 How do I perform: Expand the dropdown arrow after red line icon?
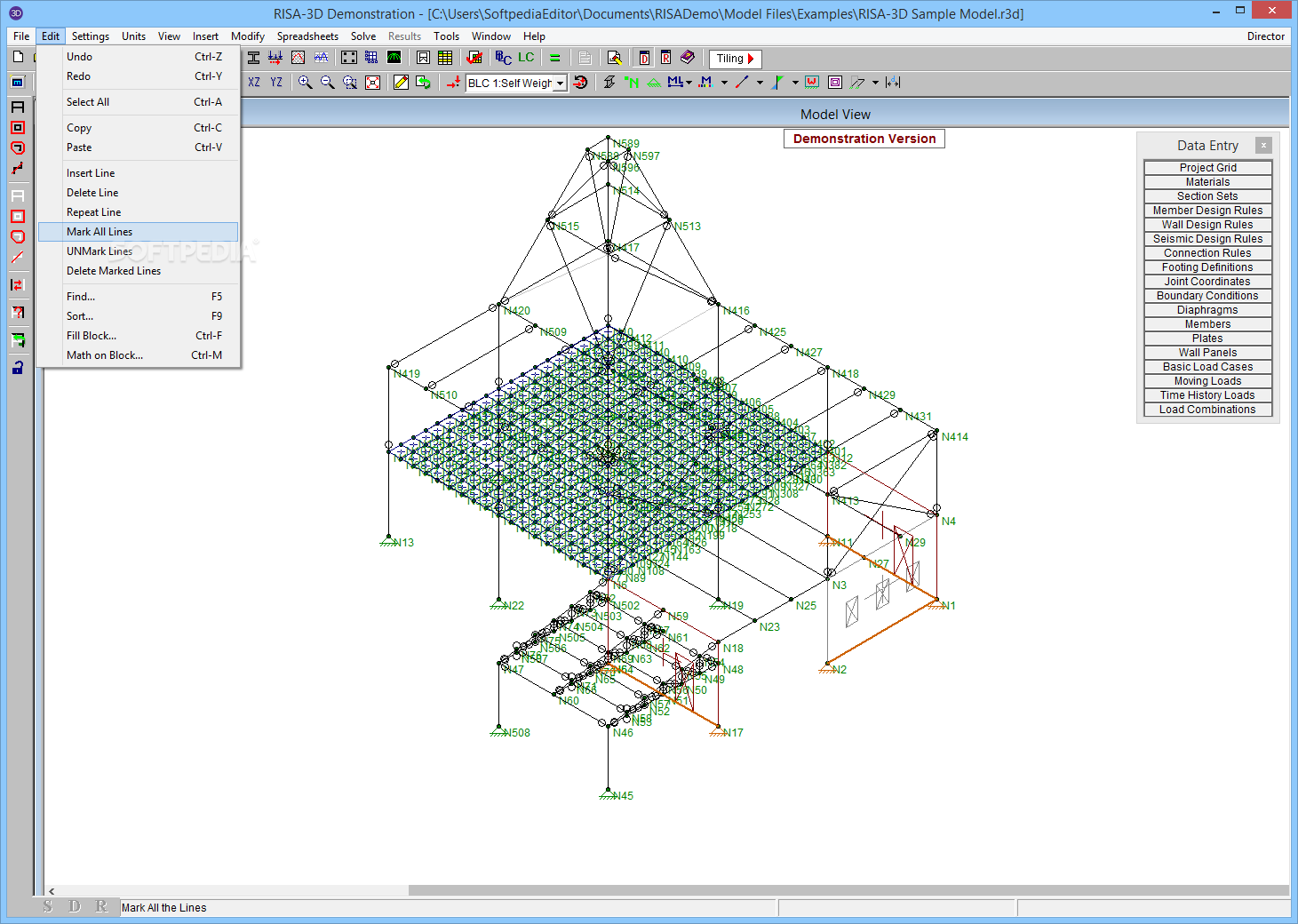[760, 83]
